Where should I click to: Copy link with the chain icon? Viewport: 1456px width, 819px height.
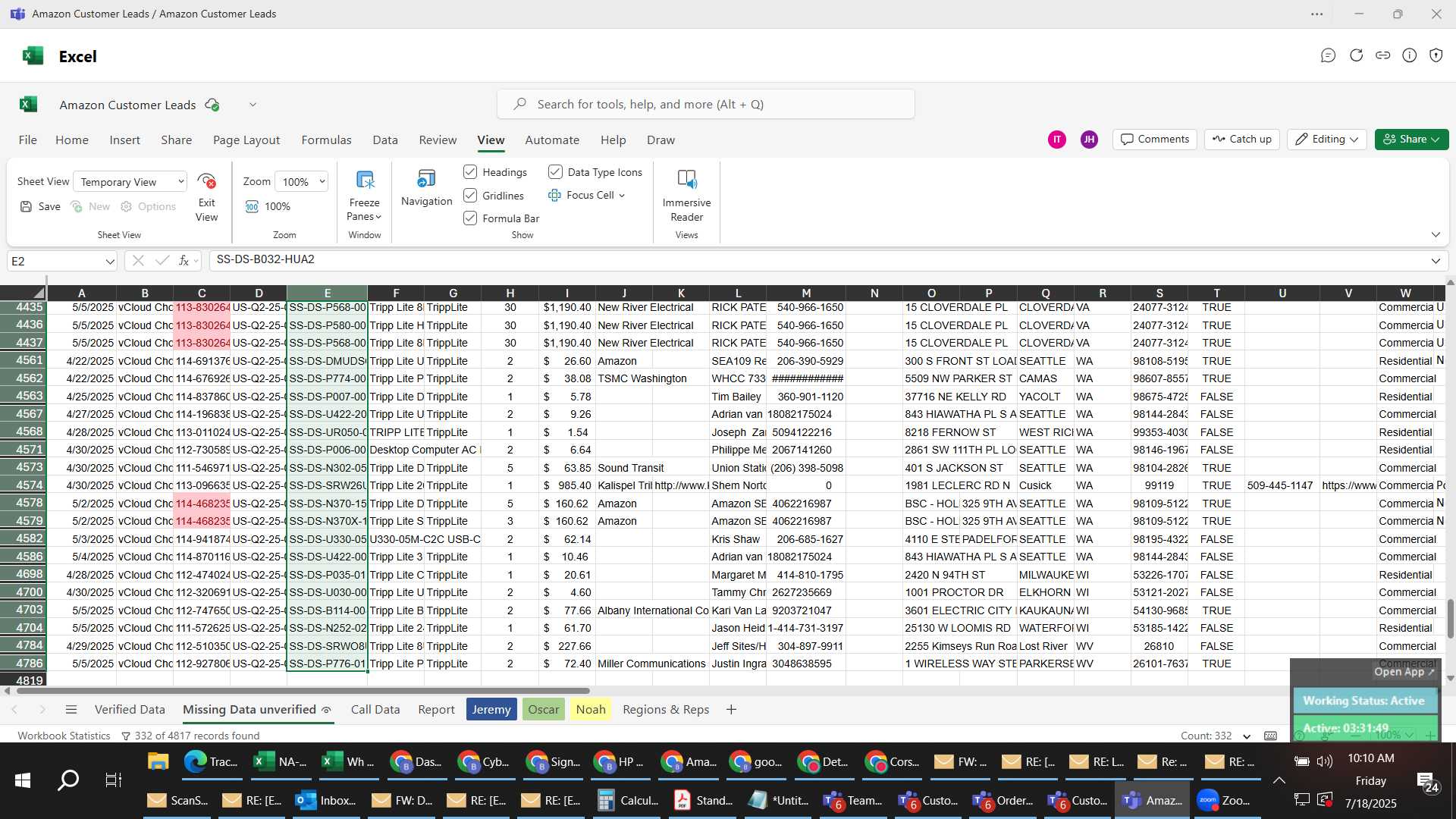click(x=1383, y=55)
